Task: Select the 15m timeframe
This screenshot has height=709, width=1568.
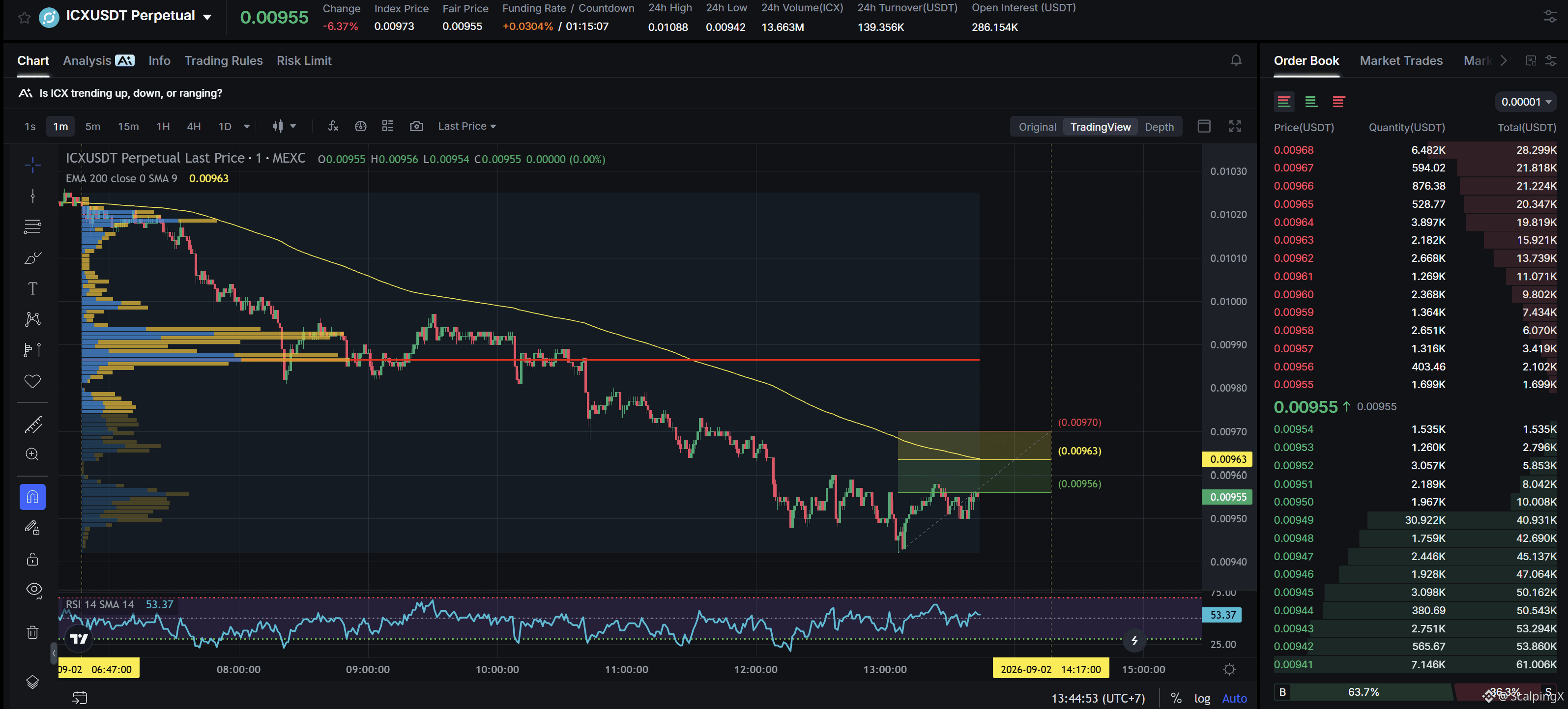Action: (128, 126)
